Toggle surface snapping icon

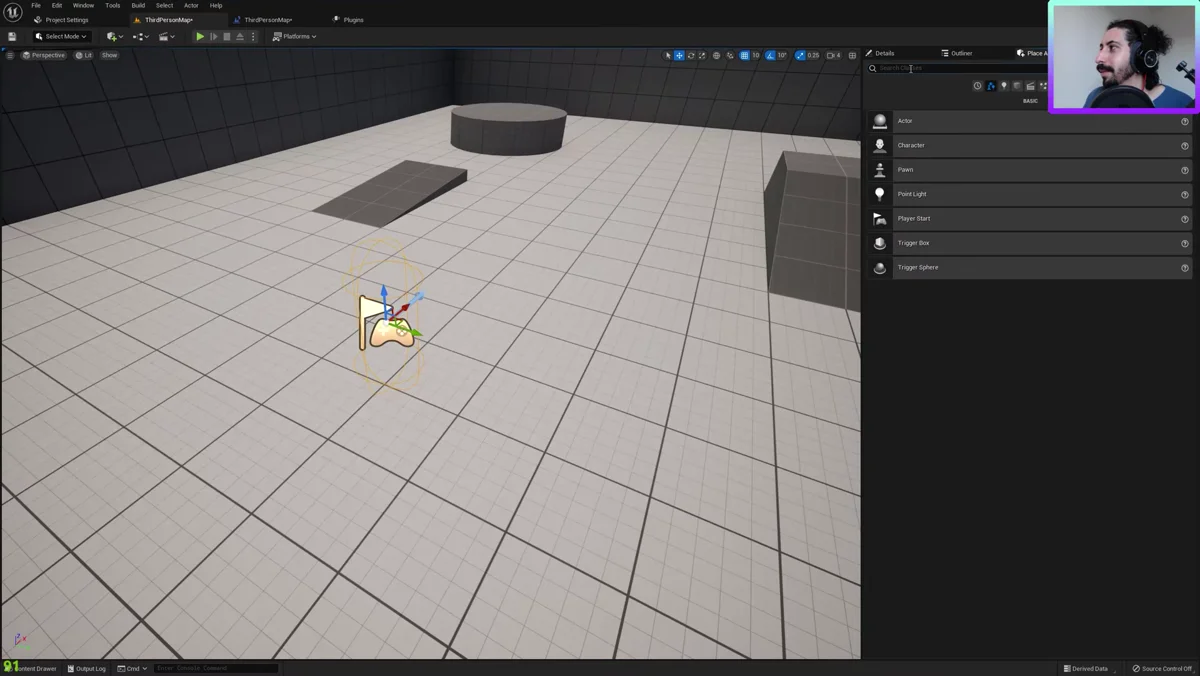[x=730, y=55]
